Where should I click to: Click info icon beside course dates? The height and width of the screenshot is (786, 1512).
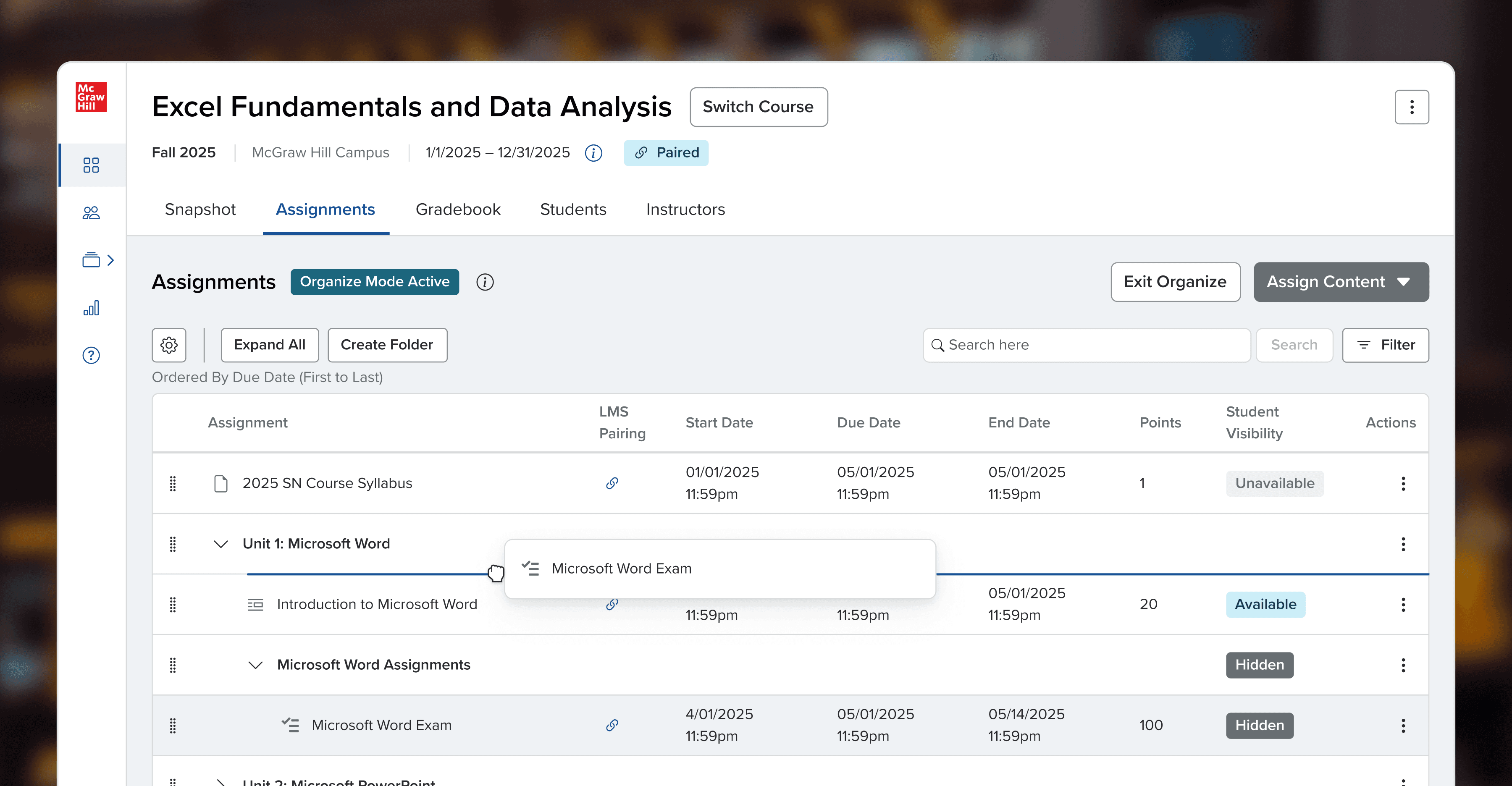click(x=593, y=153)
